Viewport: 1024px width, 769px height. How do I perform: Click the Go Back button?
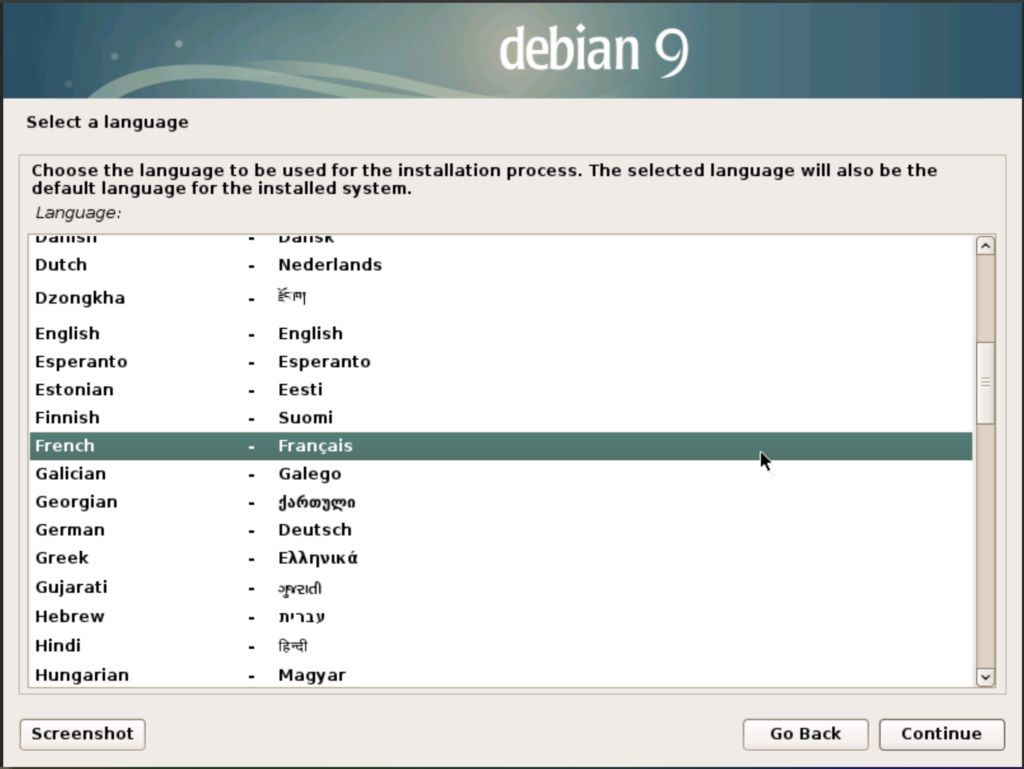pyautogui.click(x=805, y=734)
